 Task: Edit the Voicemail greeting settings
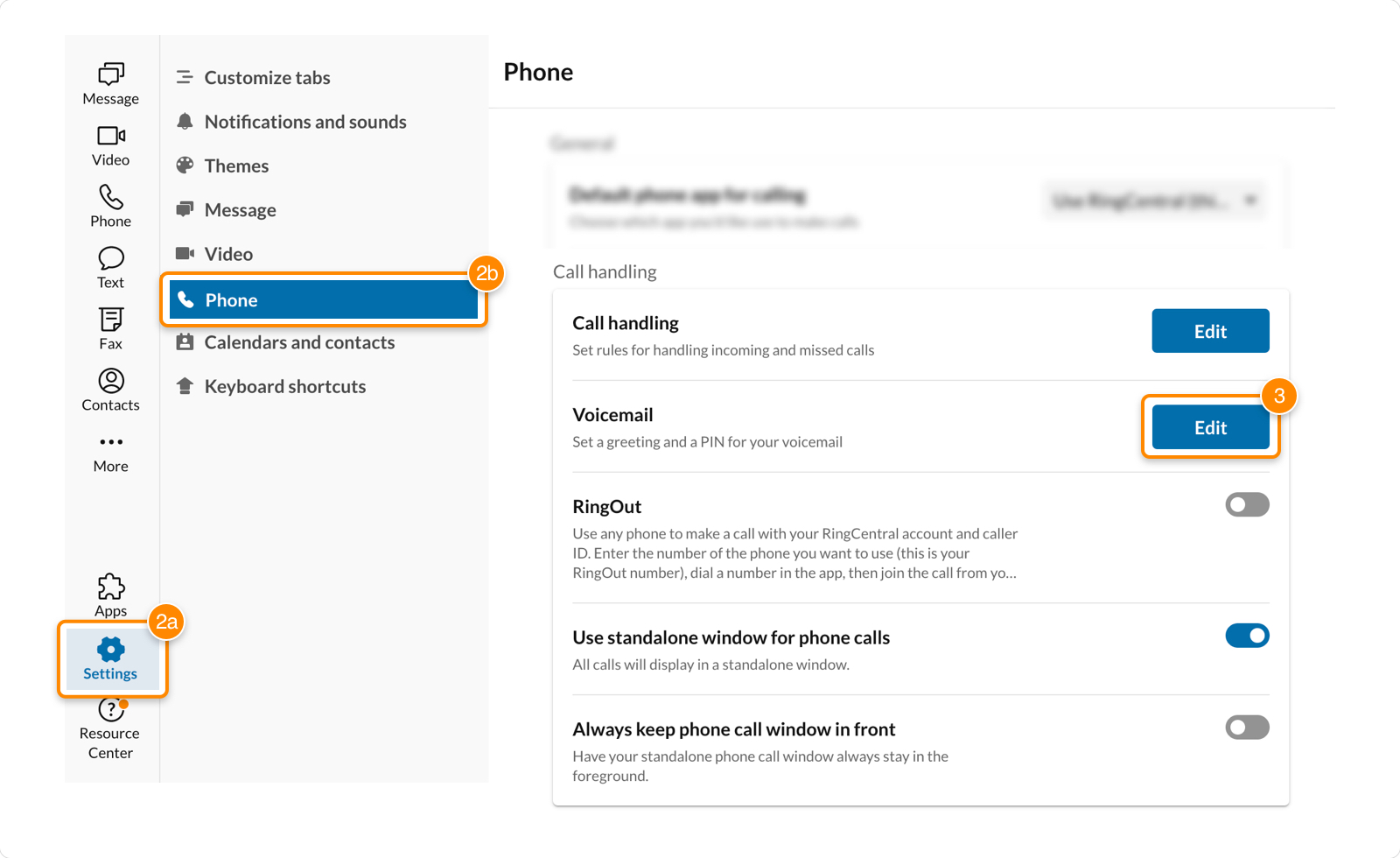(1210, 427)
